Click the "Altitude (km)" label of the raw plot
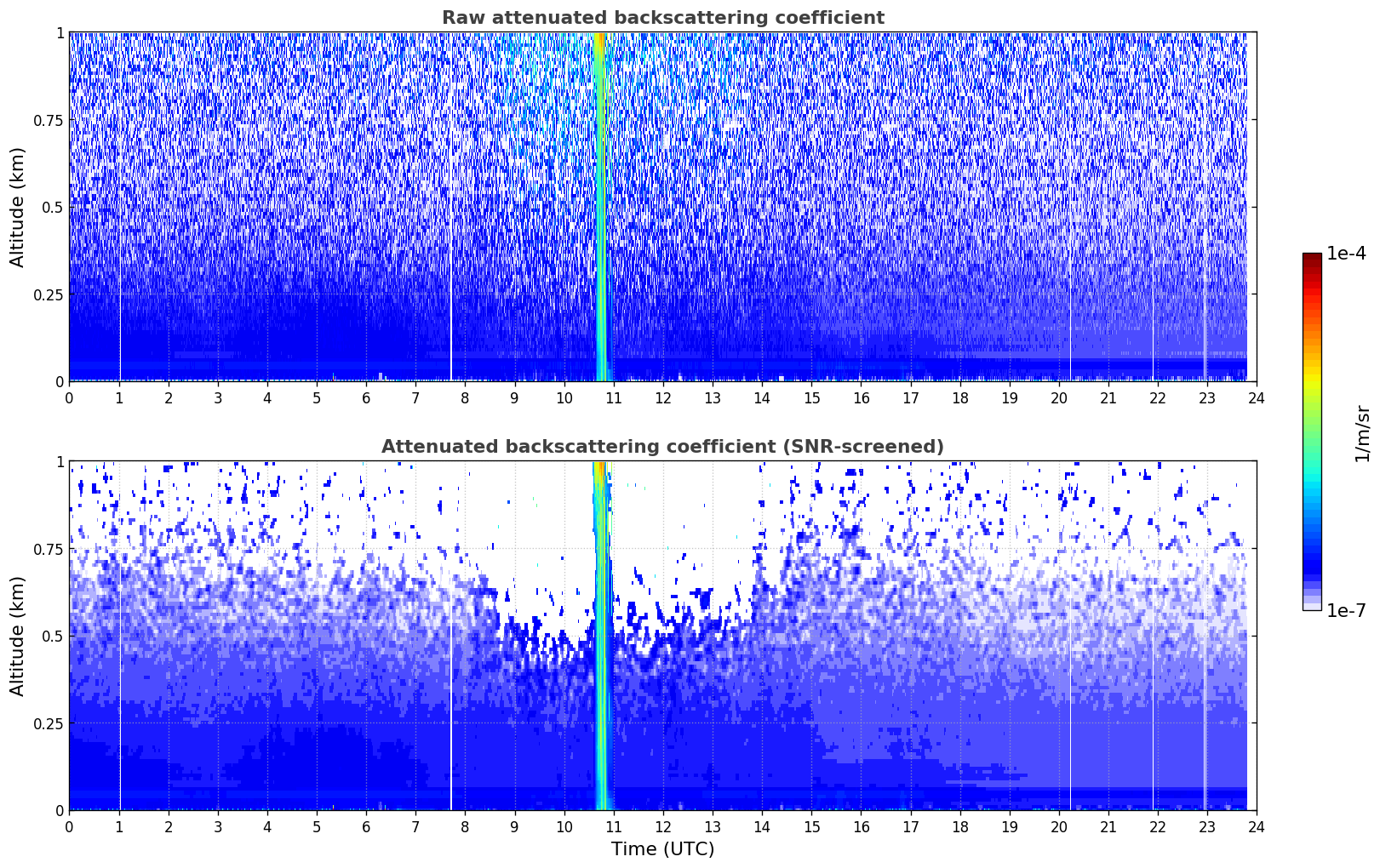 tap(18, 207)
